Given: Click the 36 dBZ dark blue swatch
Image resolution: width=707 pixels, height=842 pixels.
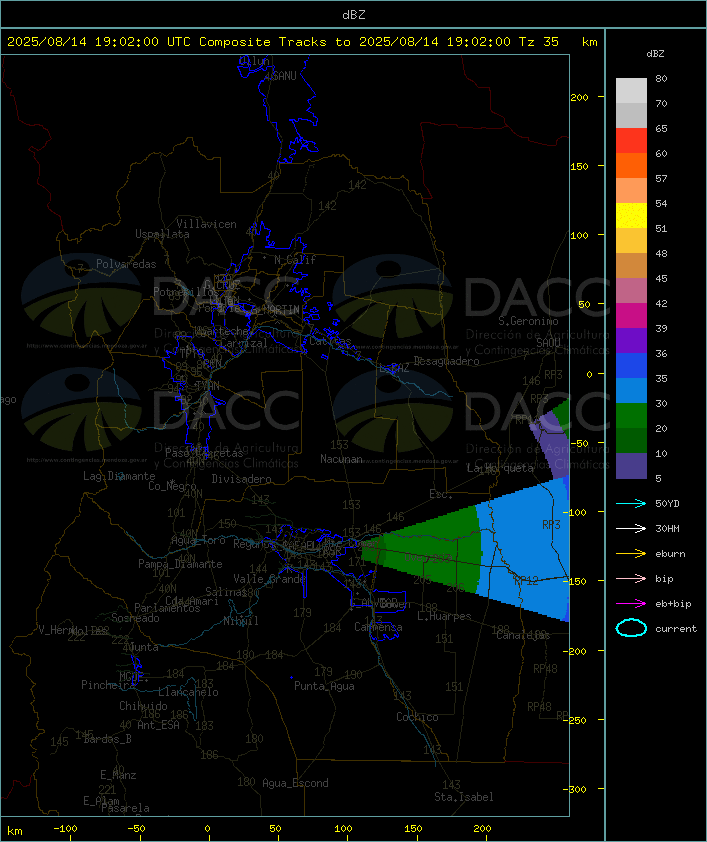Looking at the screenshot, I should [631, 366].
